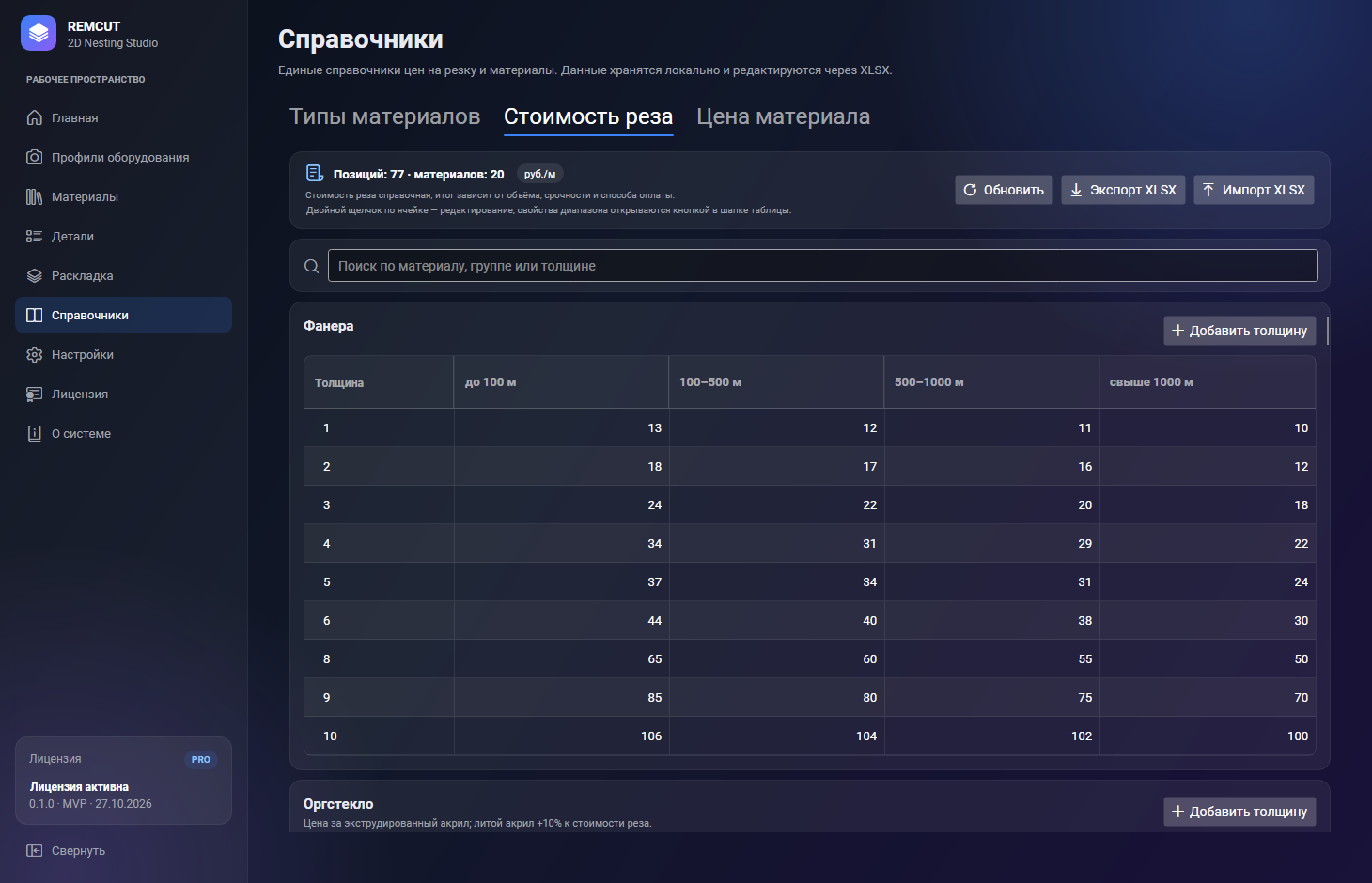Open the 'до 100 м' range header
1372x883 pixels.
tap(561, 382)
